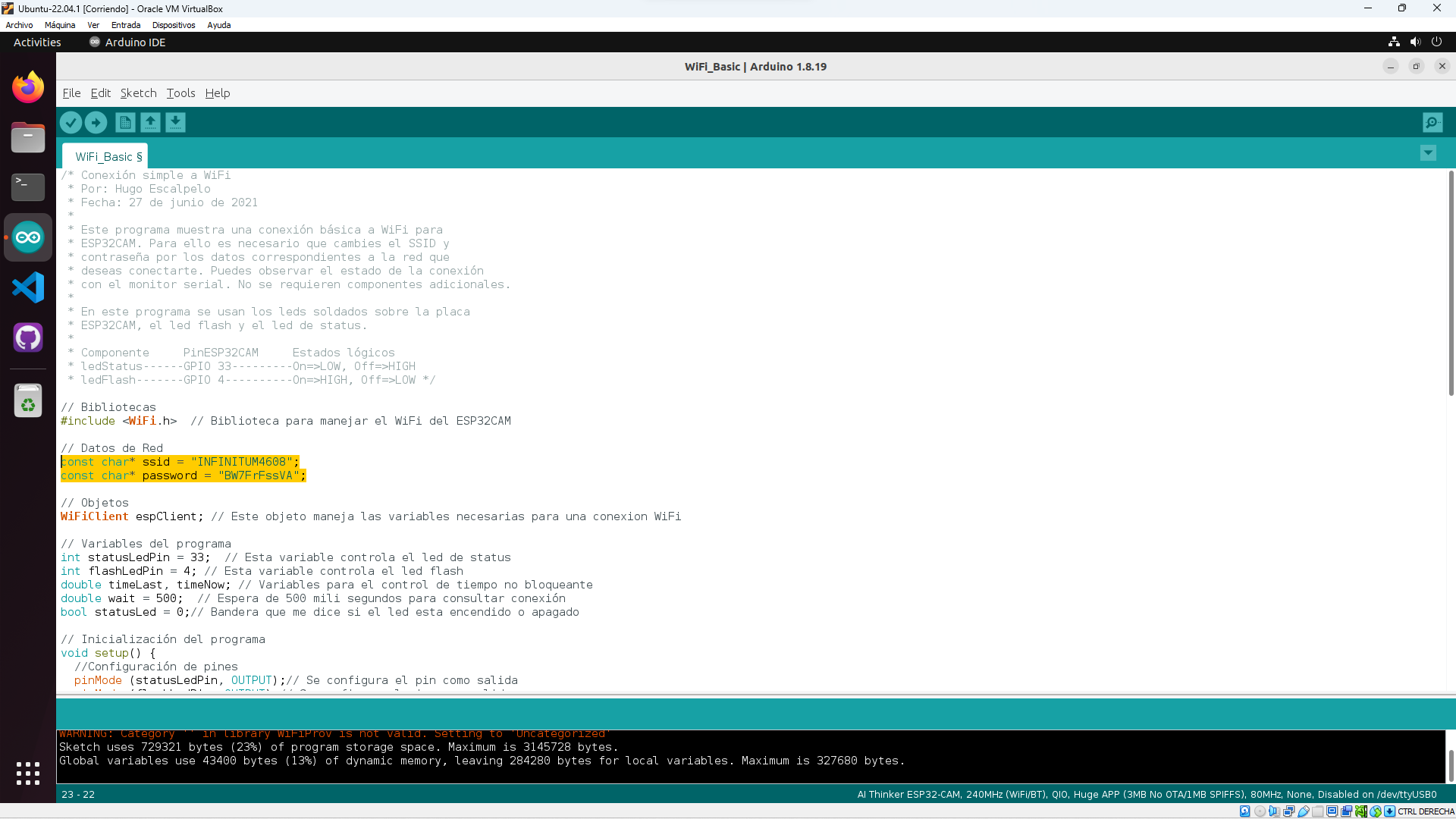Open the Help menu
Viewport: 1456px width, 819px height.
tap(217, 93)
